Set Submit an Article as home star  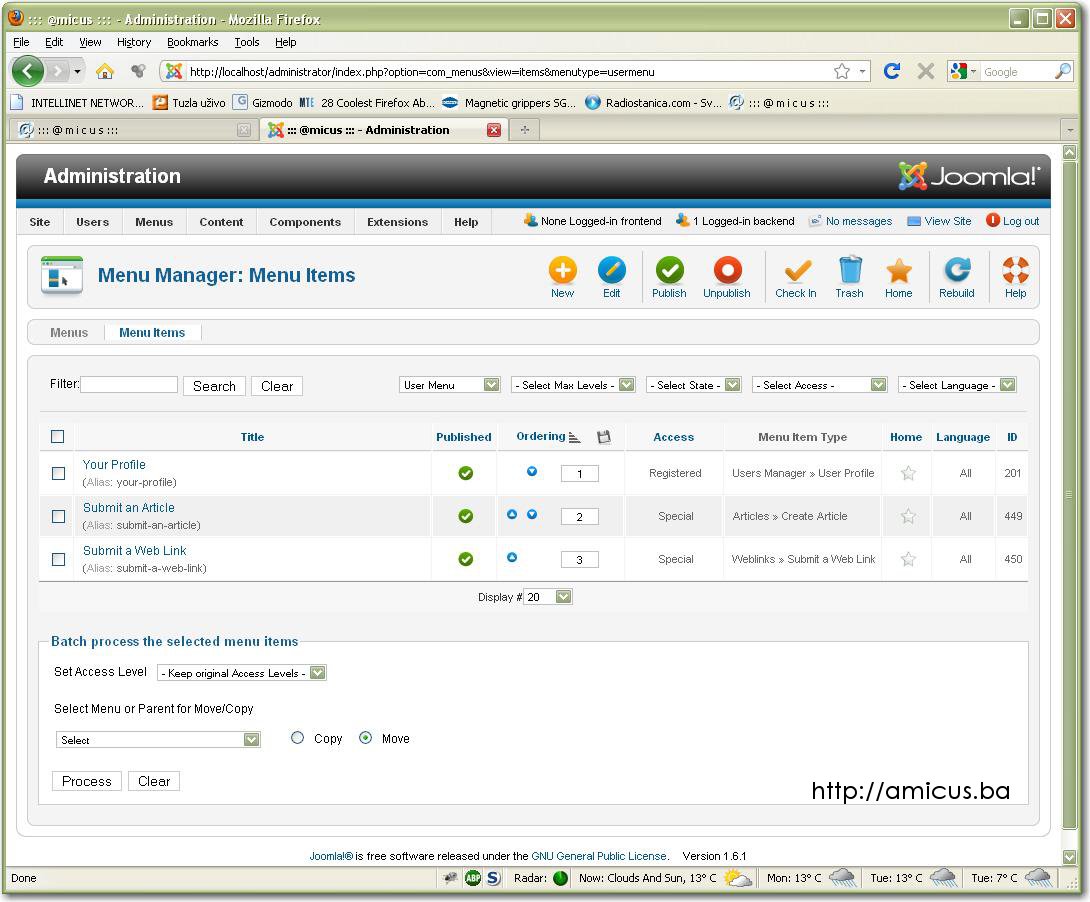pos(908,516)
